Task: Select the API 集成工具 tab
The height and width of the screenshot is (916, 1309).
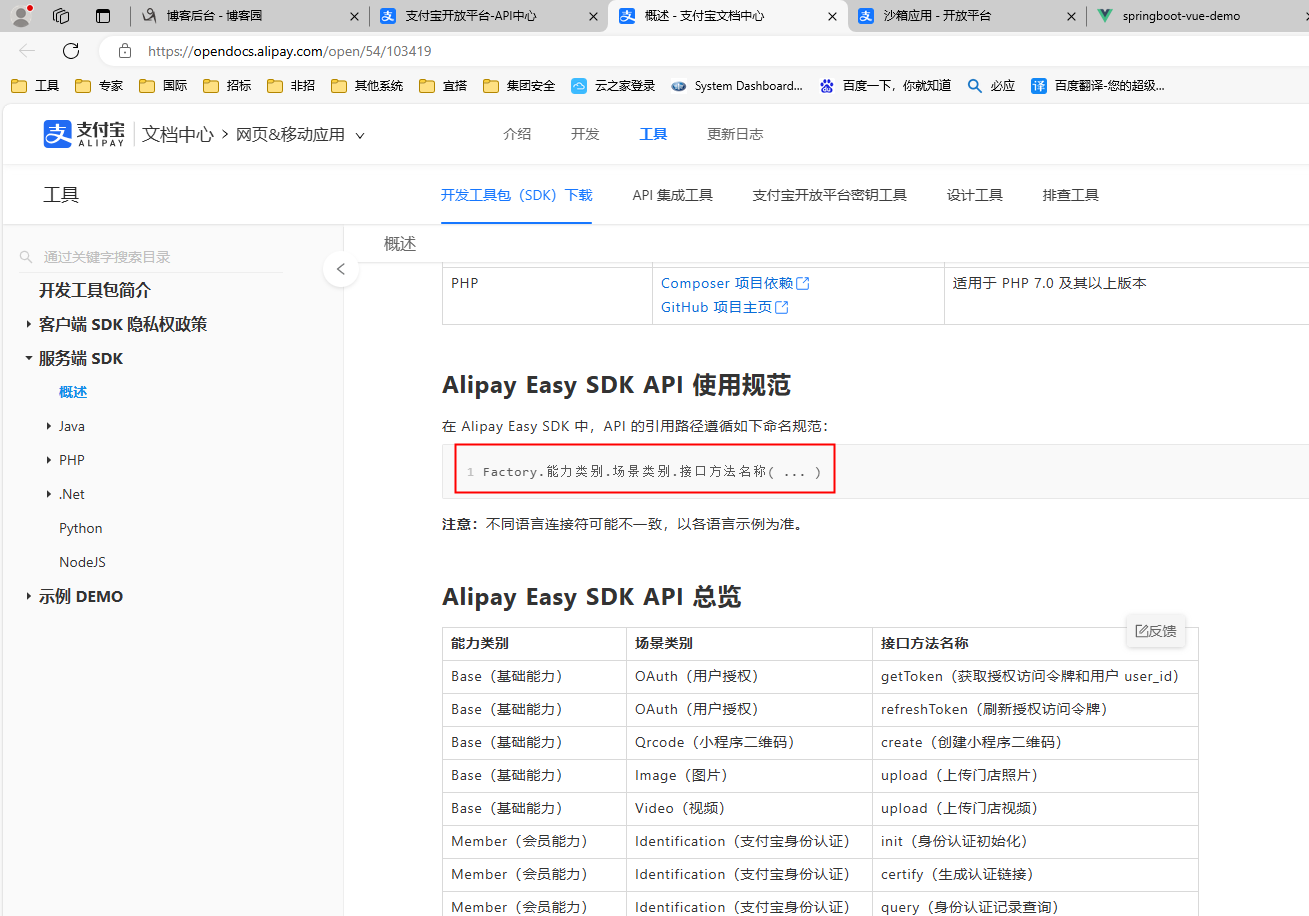Action: pyautogui.click(x=672, y=195)
